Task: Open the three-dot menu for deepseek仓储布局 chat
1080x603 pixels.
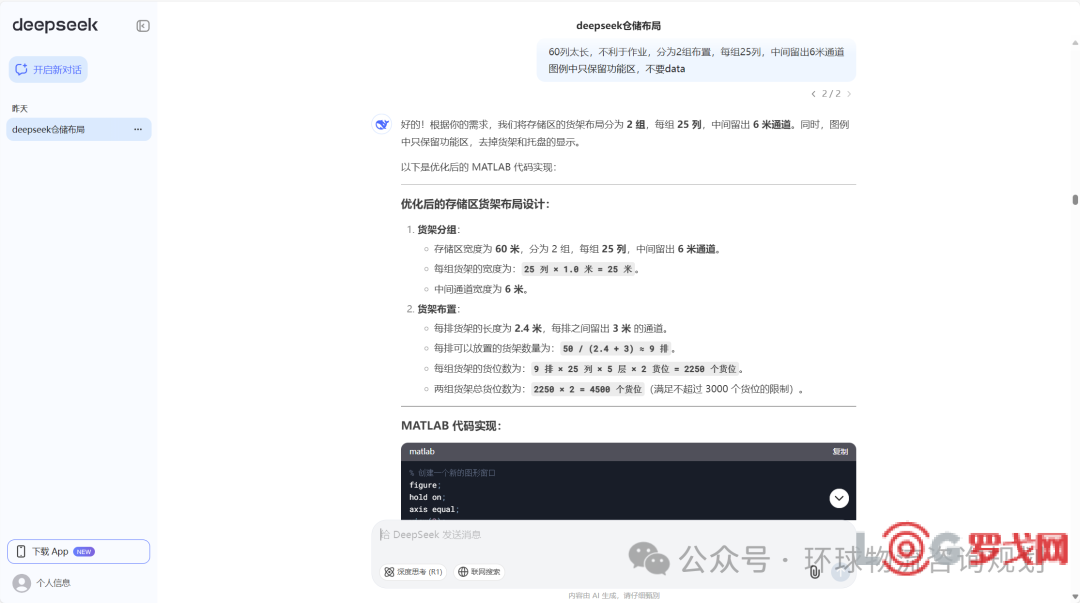Action: pos(138,129)
